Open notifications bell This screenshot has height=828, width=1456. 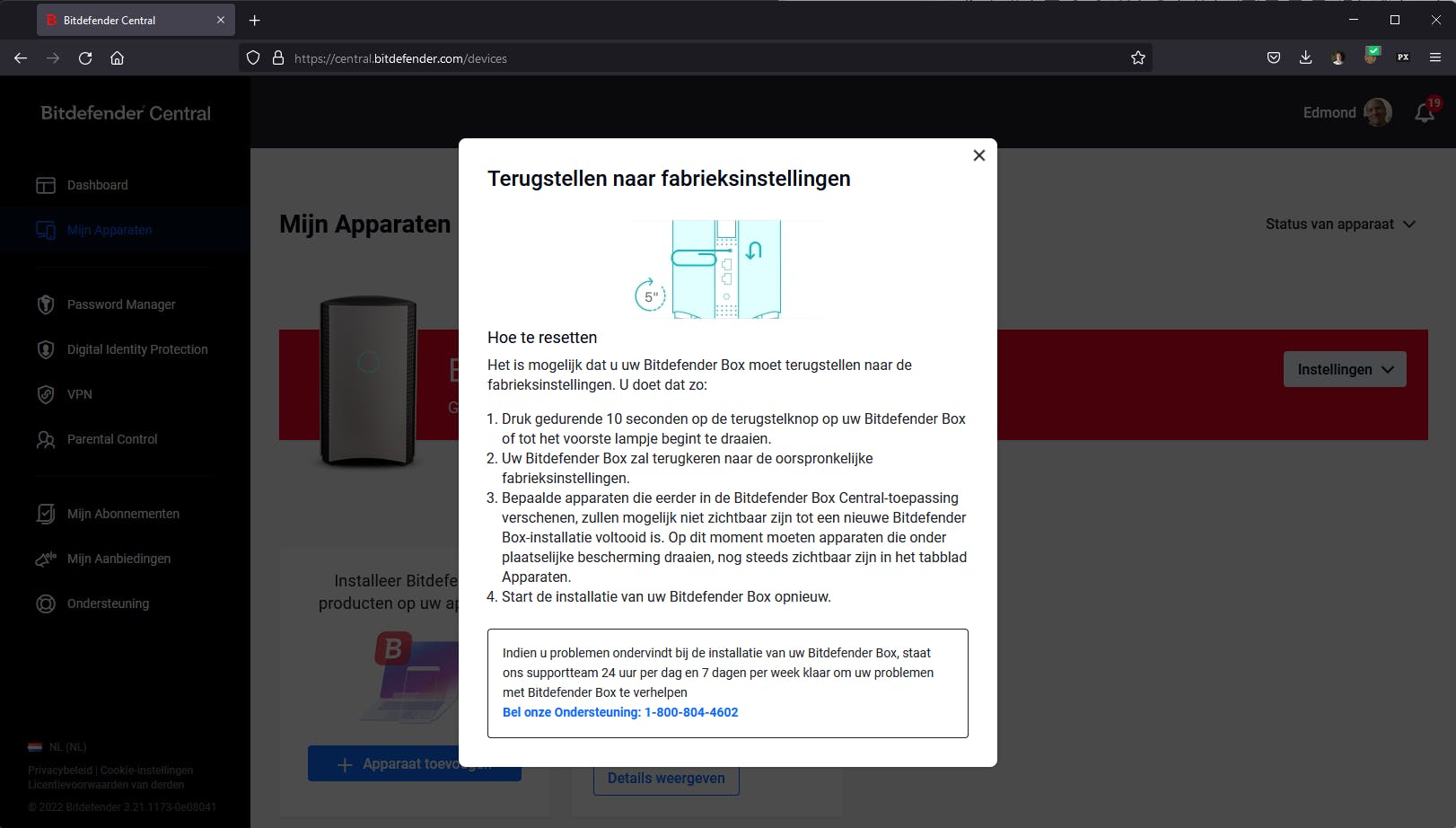click(x=1425, y=112)
